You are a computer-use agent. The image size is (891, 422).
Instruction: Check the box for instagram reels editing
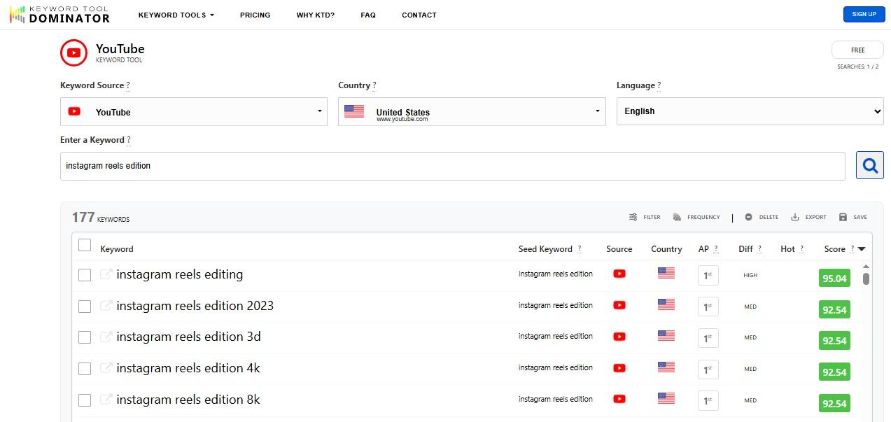pos(85,275)
